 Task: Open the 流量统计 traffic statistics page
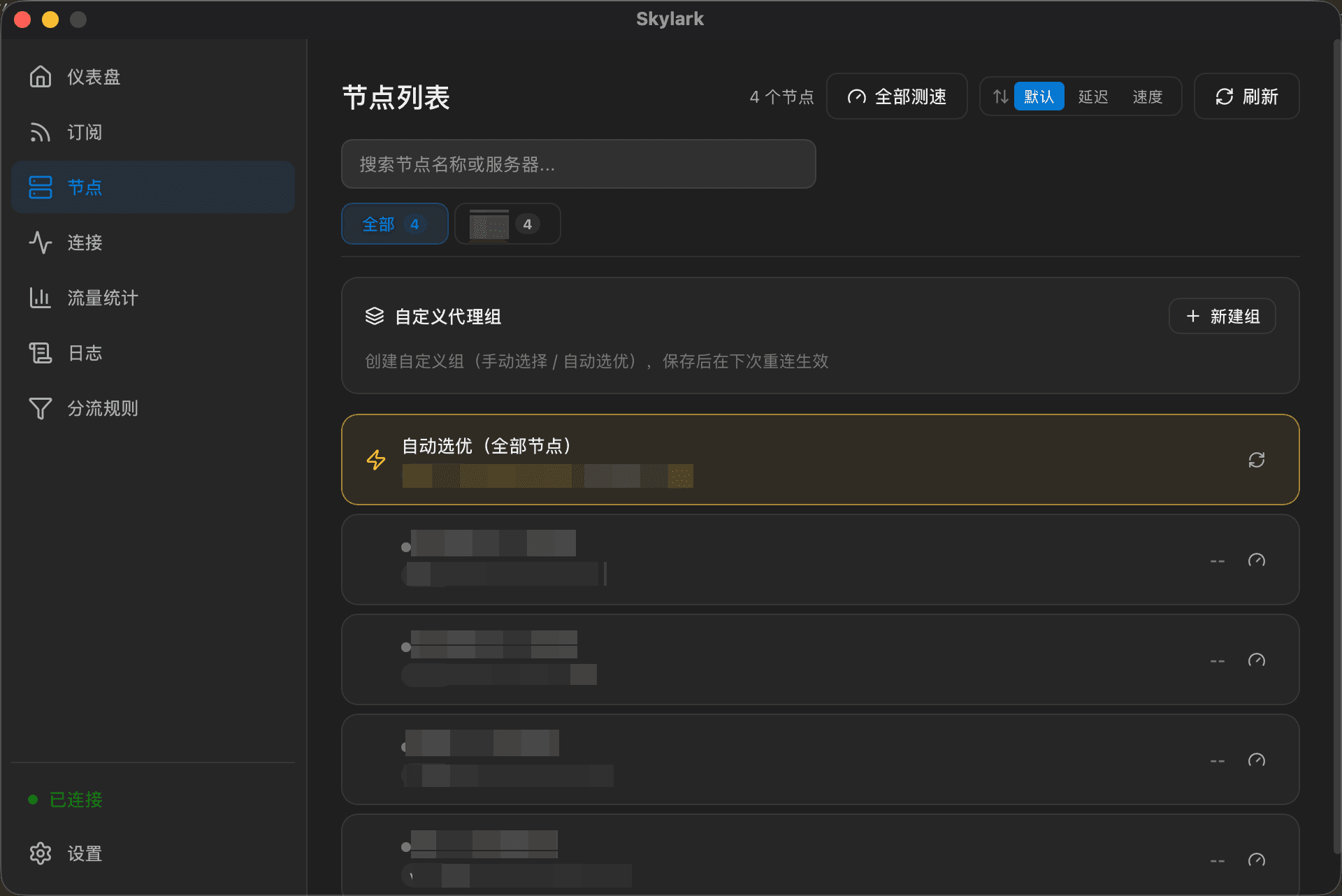point(152,298)
